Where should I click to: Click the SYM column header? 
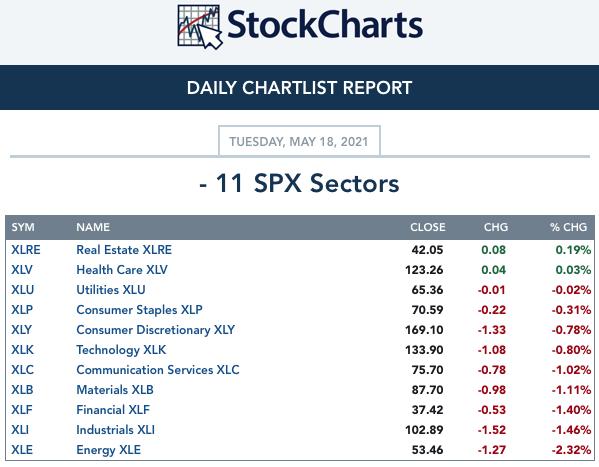point(23,227)
